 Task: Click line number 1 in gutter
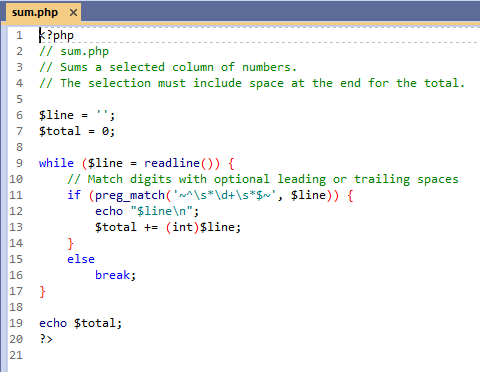(19, 35)
